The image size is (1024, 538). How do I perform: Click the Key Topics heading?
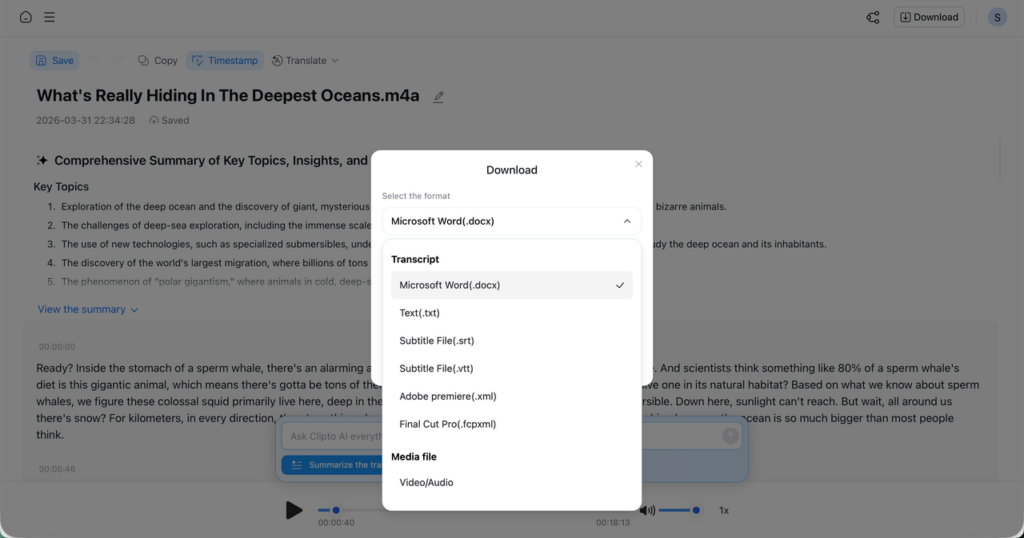click(x=61, y=187)
